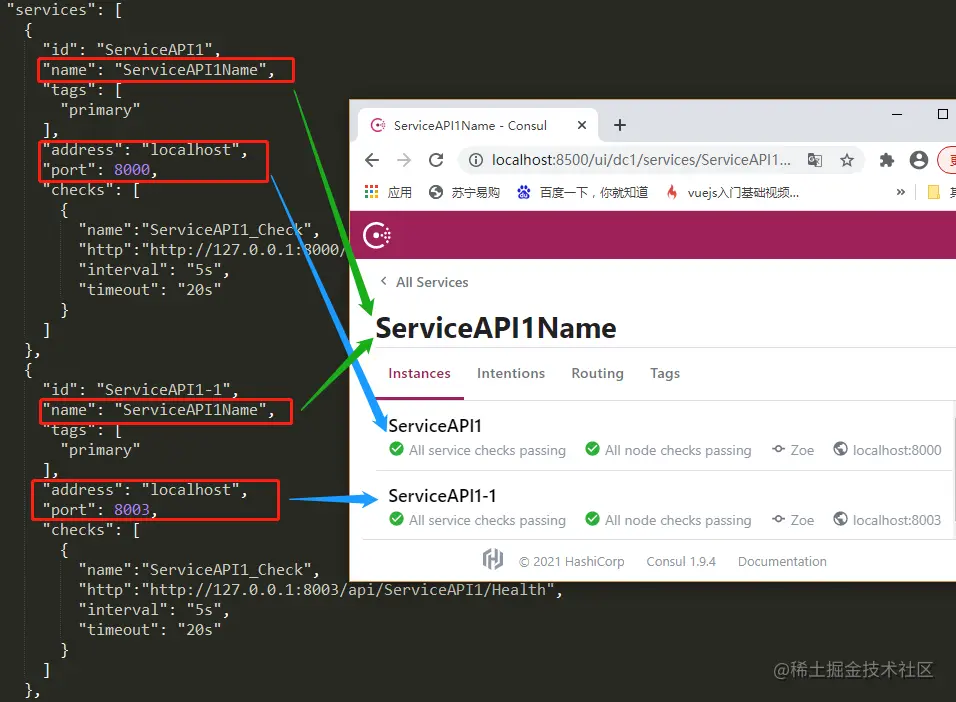Open the extensions puzzle icon
The height and width of the screenshot is (702, 956).
(x=886, y=160)
